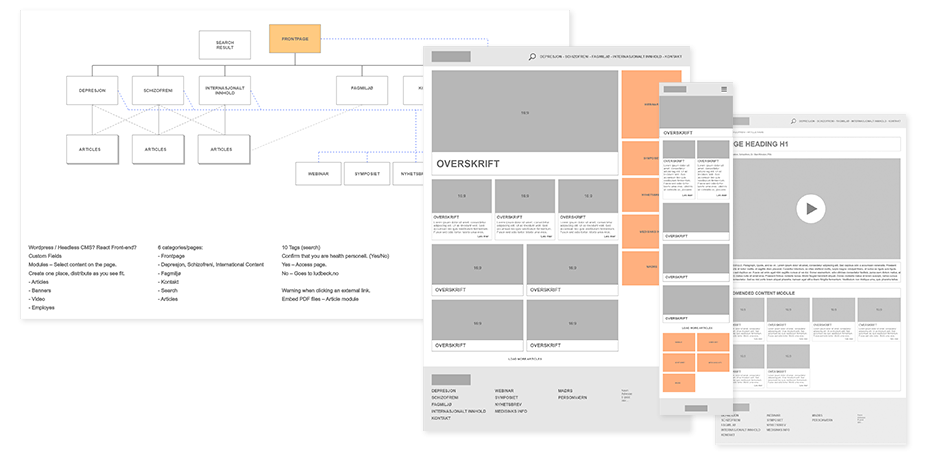Select the INTERNASJONALT INNHOLD node in the sitemap

coord(225,91)
